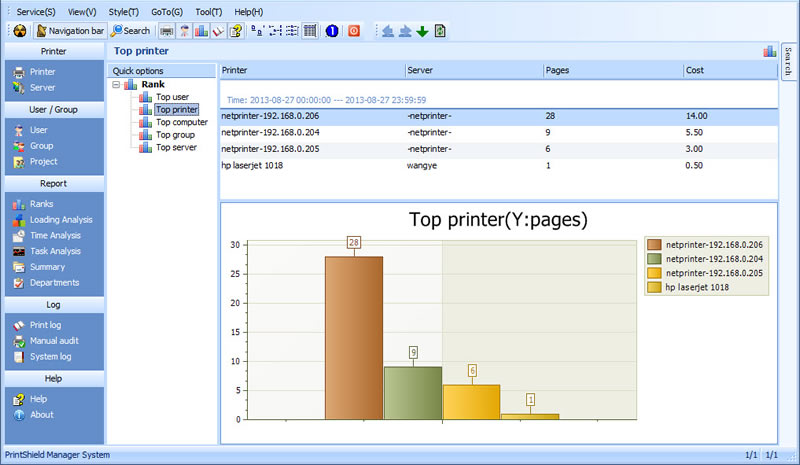
Task: Select the netprinter-192.168.0.204 table row
Action: point(499,133)
